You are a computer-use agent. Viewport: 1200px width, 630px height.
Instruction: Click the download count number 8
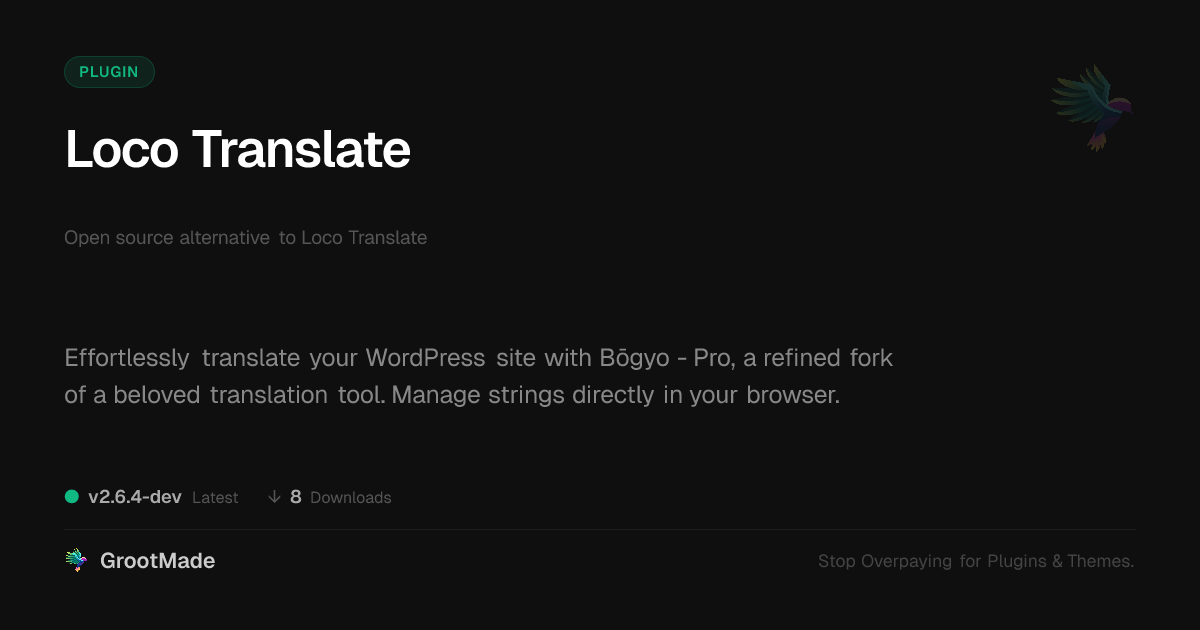[296, 497]
